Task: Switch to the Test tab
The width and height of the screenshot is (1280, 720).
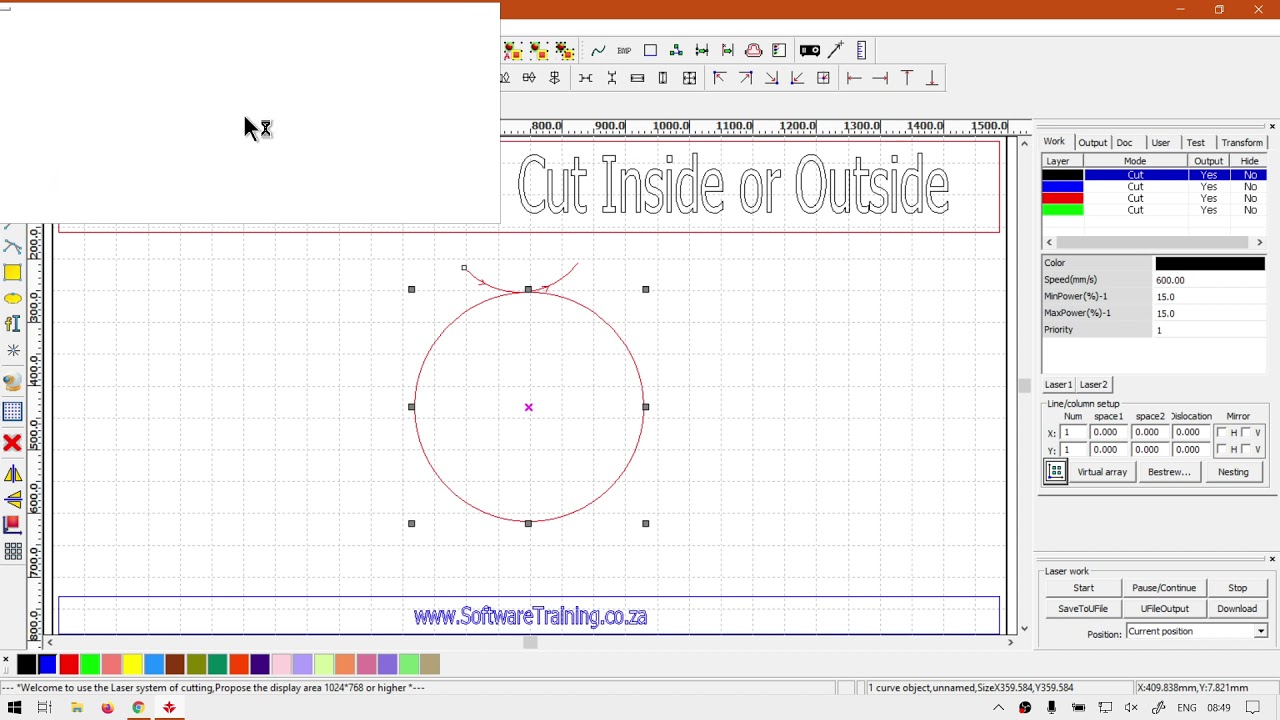Action: [1195, 143]
